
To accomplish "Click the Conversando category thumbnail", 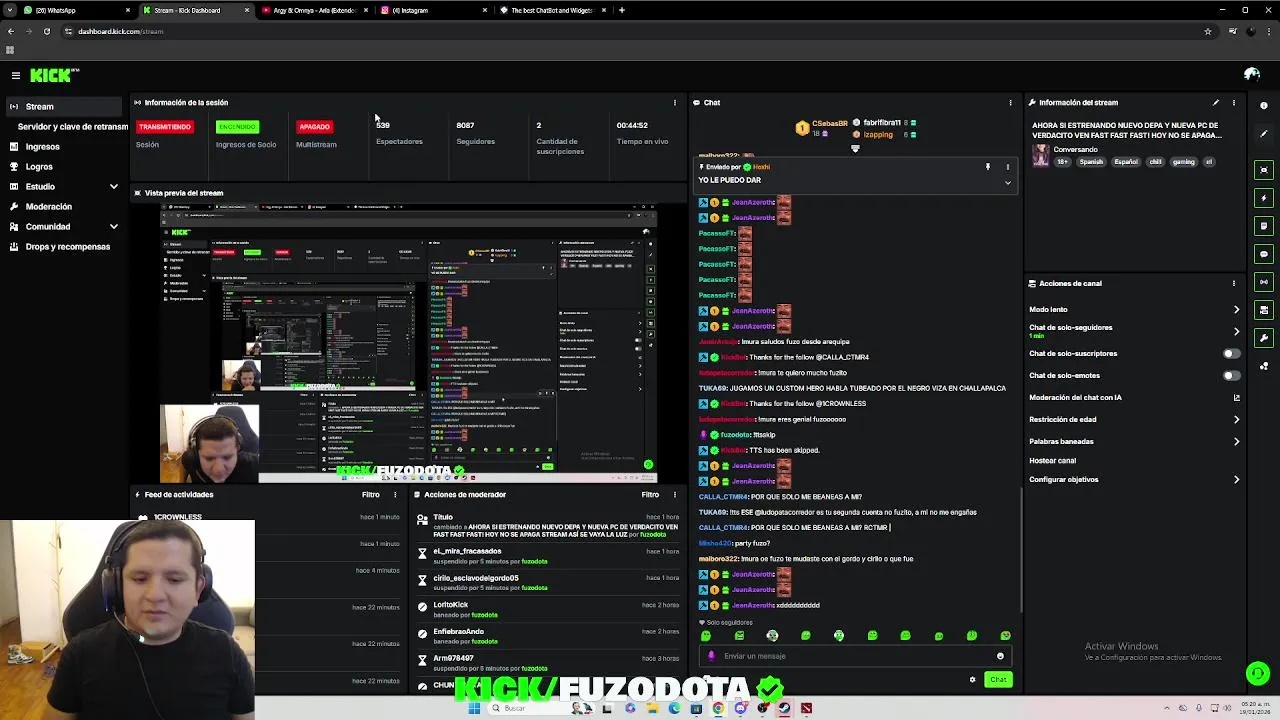I will (1041, 155).
